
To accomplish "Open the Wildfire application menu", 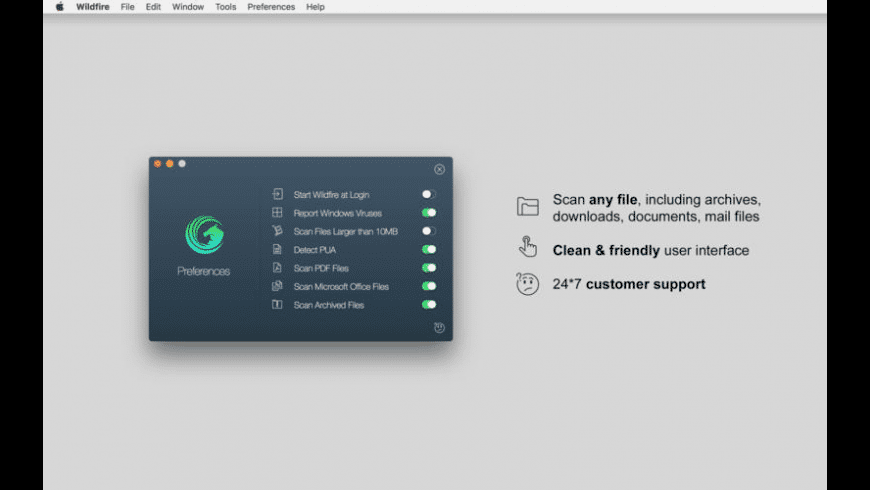I will 93,7.
